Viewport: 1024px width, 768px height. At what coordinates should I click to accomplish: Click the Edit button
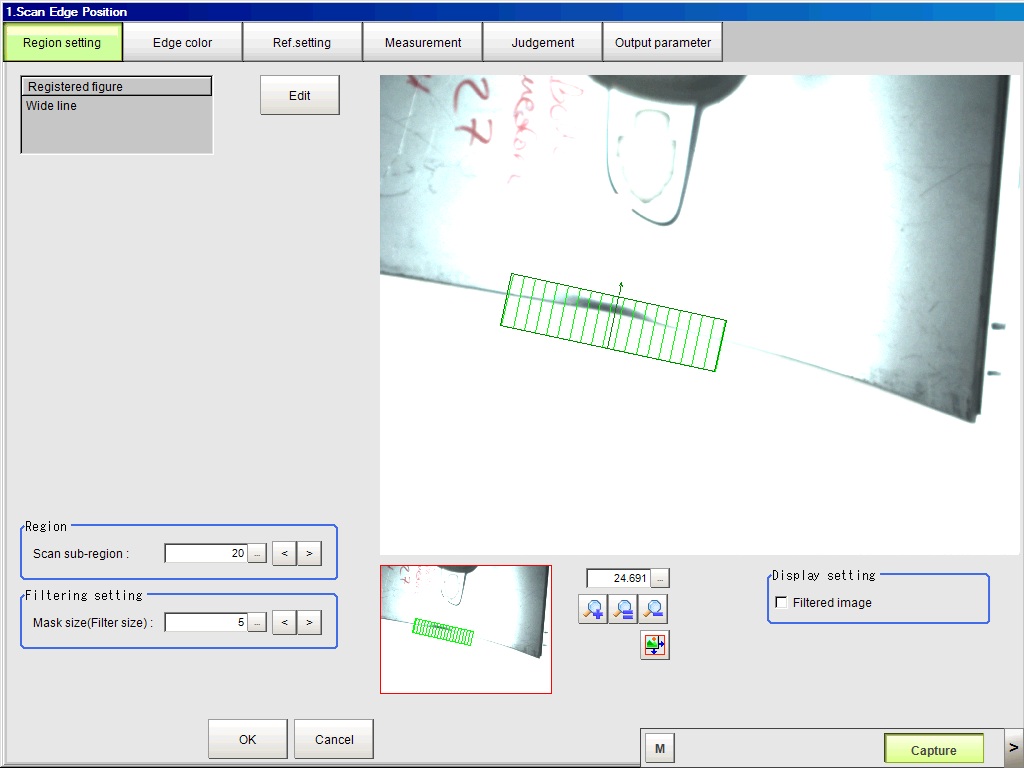(299, 96)
